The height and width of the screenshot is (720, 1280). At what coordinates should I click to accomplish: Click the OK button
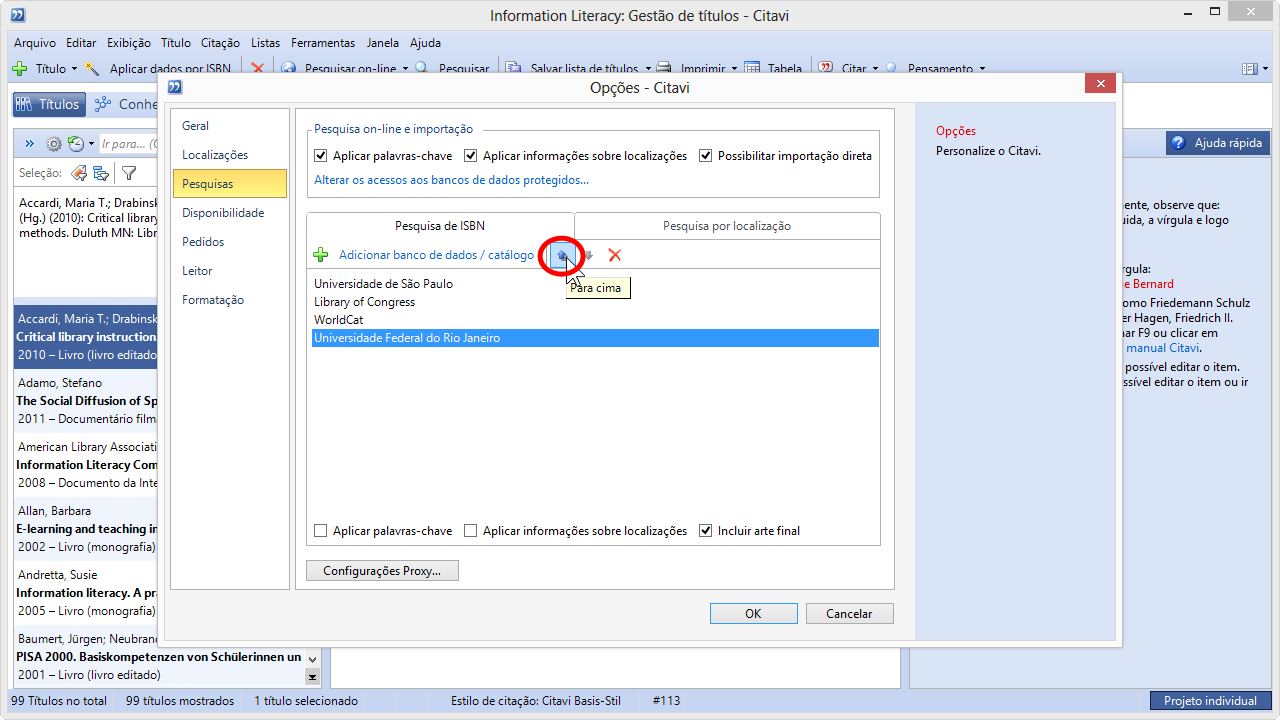(754, 614)
